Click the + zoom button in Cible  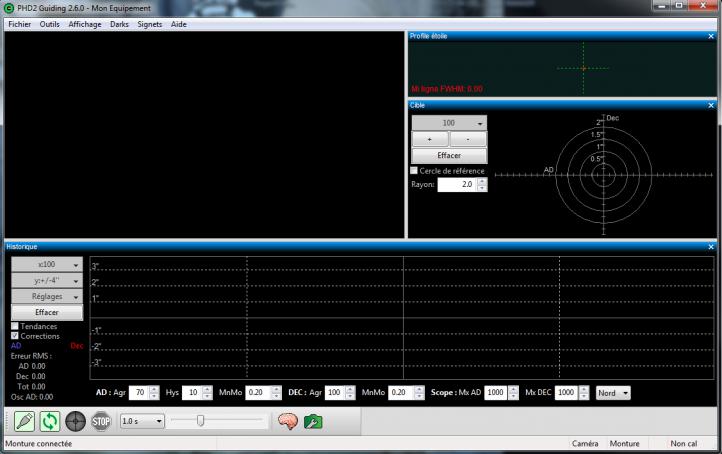click(x=430, y=139)
